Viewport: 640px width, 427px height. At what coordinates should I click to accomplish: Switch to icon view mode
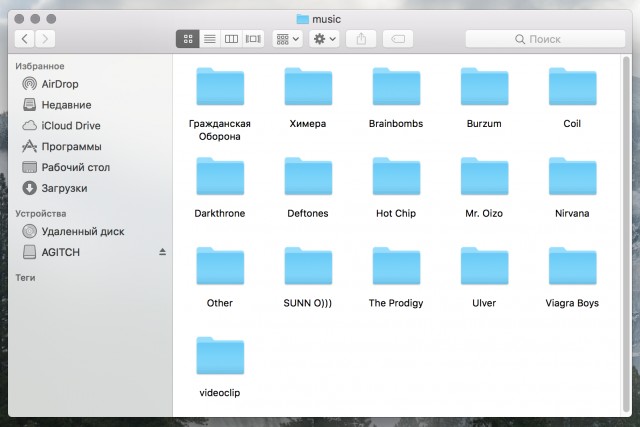pyautogui.click(x=187, y=38)
